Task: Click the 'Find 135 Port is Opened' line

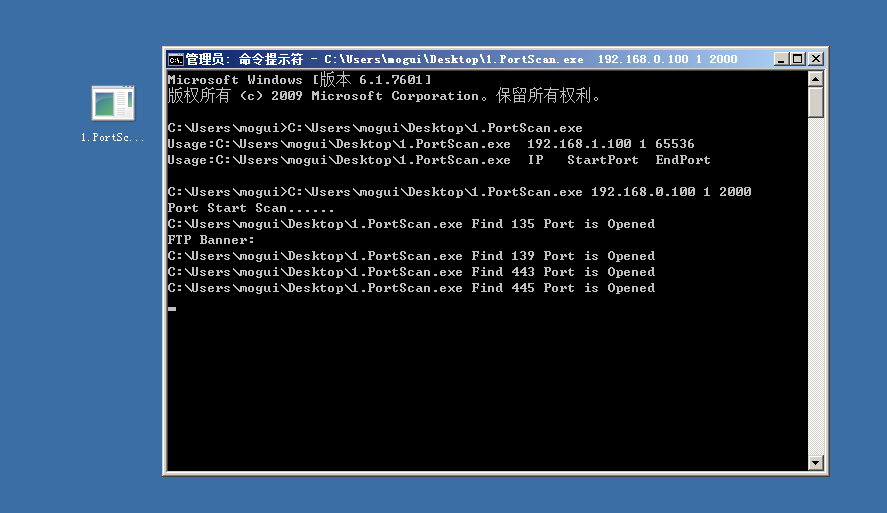Action: coord(411,224)
